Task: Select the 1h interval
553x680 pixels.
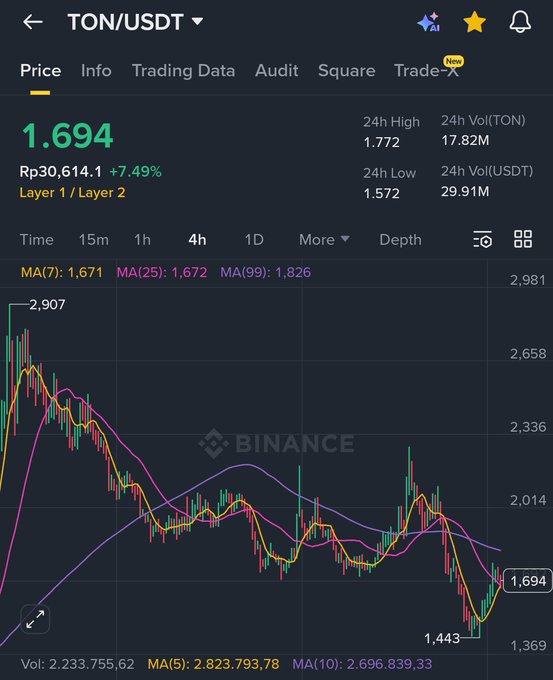Action: [142, 239]
